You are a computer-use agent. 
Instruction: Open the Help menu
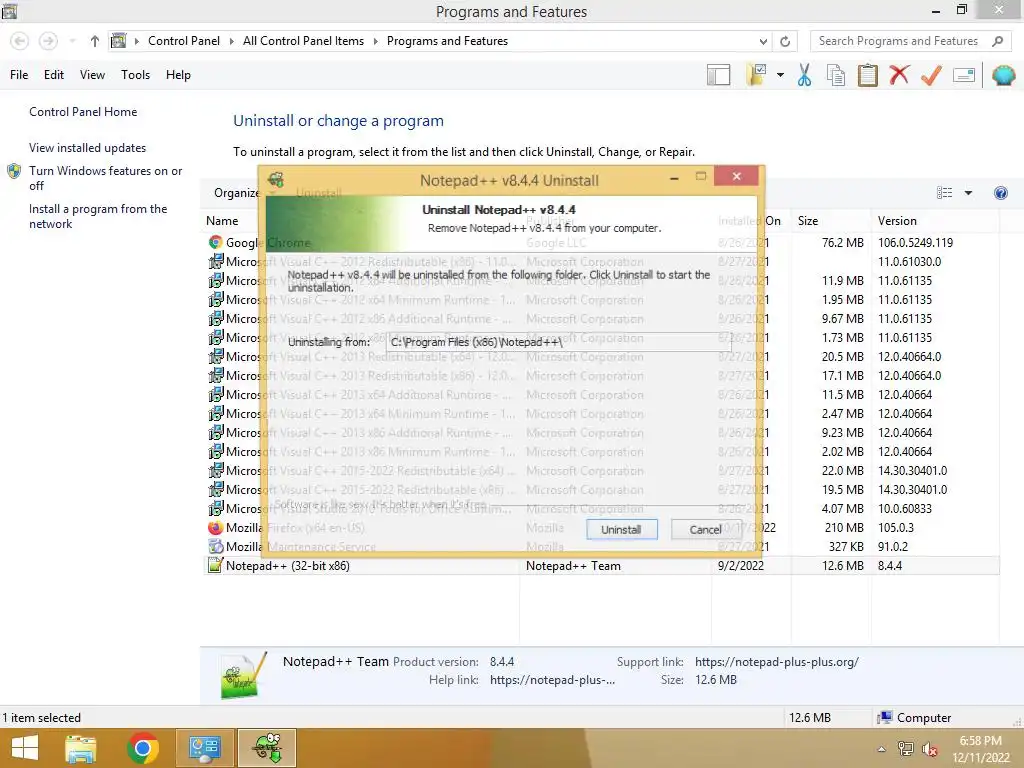coord(178,74)
